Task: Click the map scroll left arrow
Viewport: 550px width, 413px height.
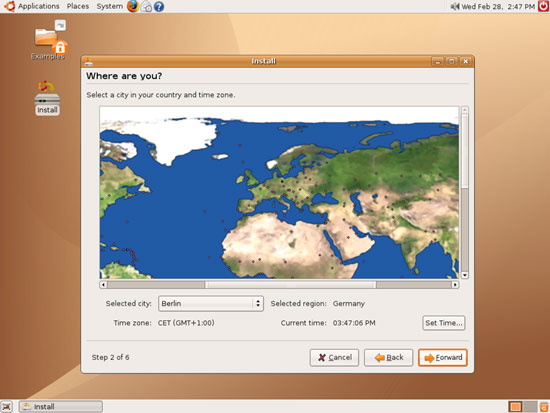Action: coord(103,285)
